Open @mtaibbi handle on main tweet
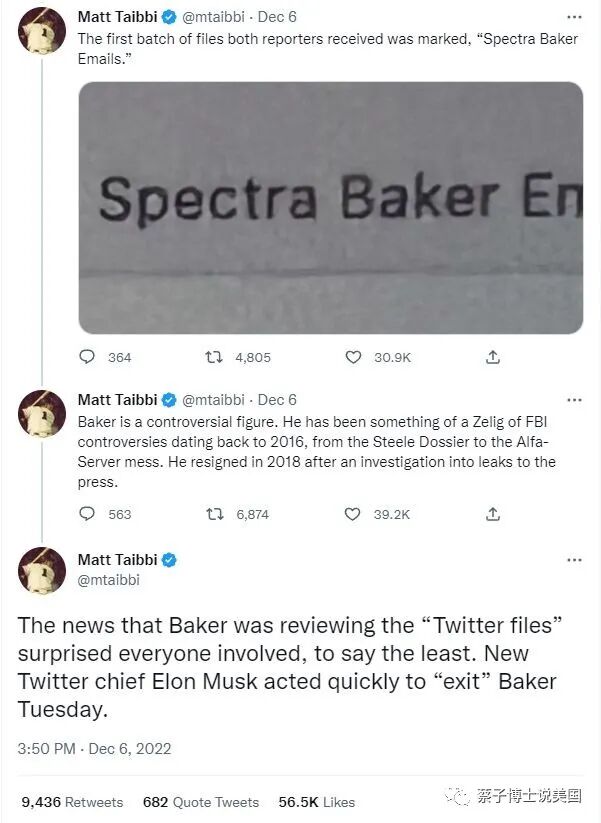601x823 pixels. pyautogui.click(x=108, y=580)
